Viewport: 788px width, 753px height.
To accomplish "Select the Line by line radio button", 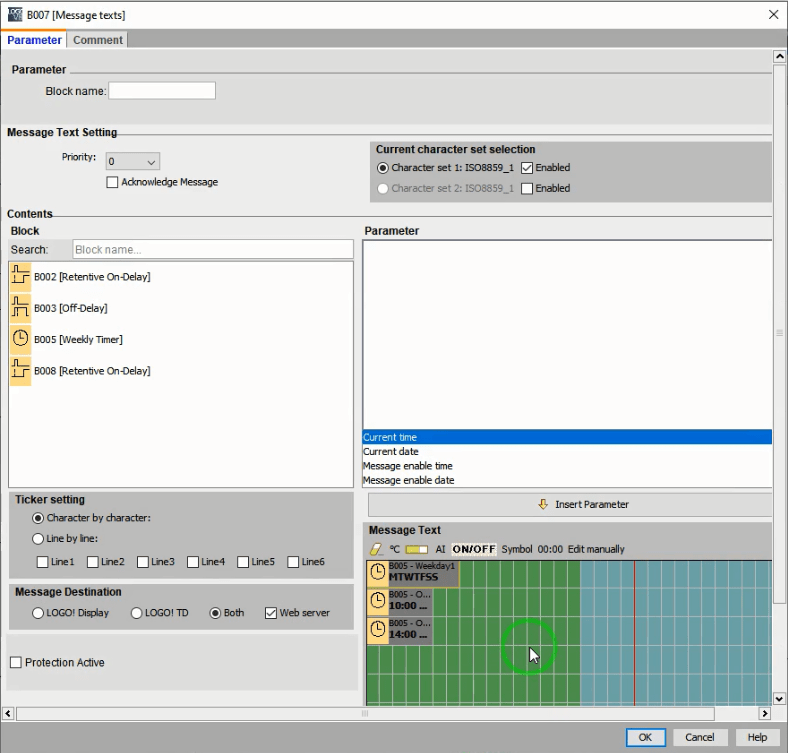I will pyautogui.click(x=38, y=539).
